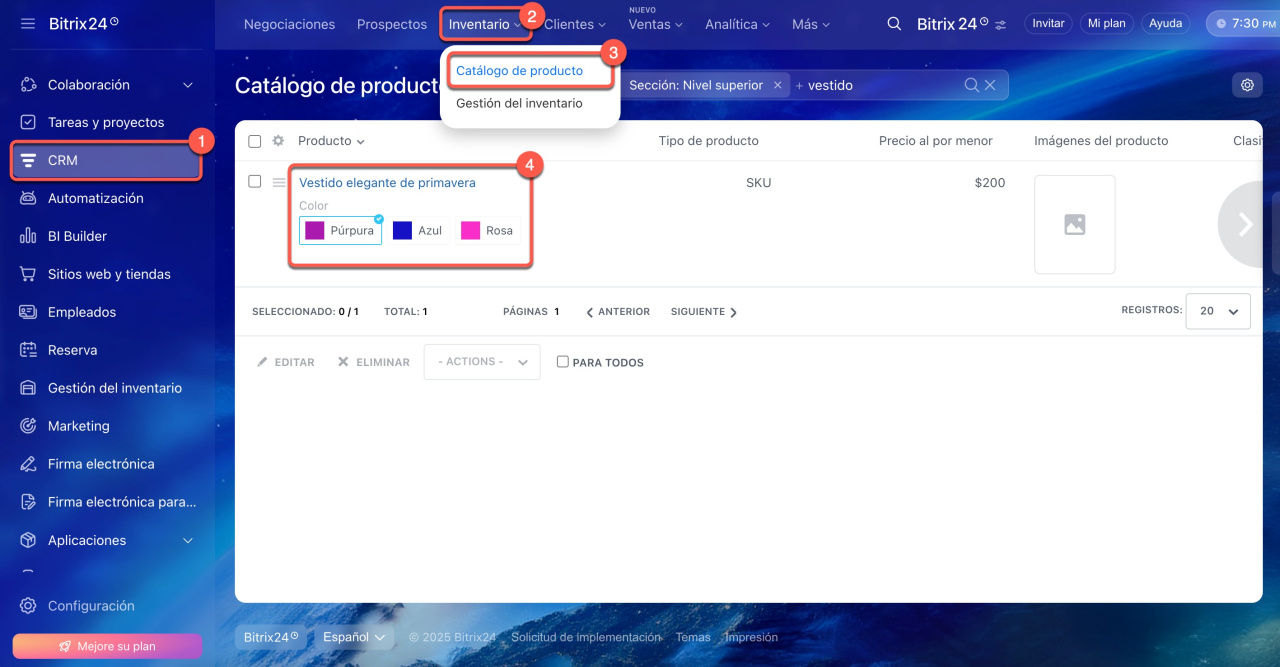Select 'Gestión del inventario' from Inventario menu

(519, 103)
